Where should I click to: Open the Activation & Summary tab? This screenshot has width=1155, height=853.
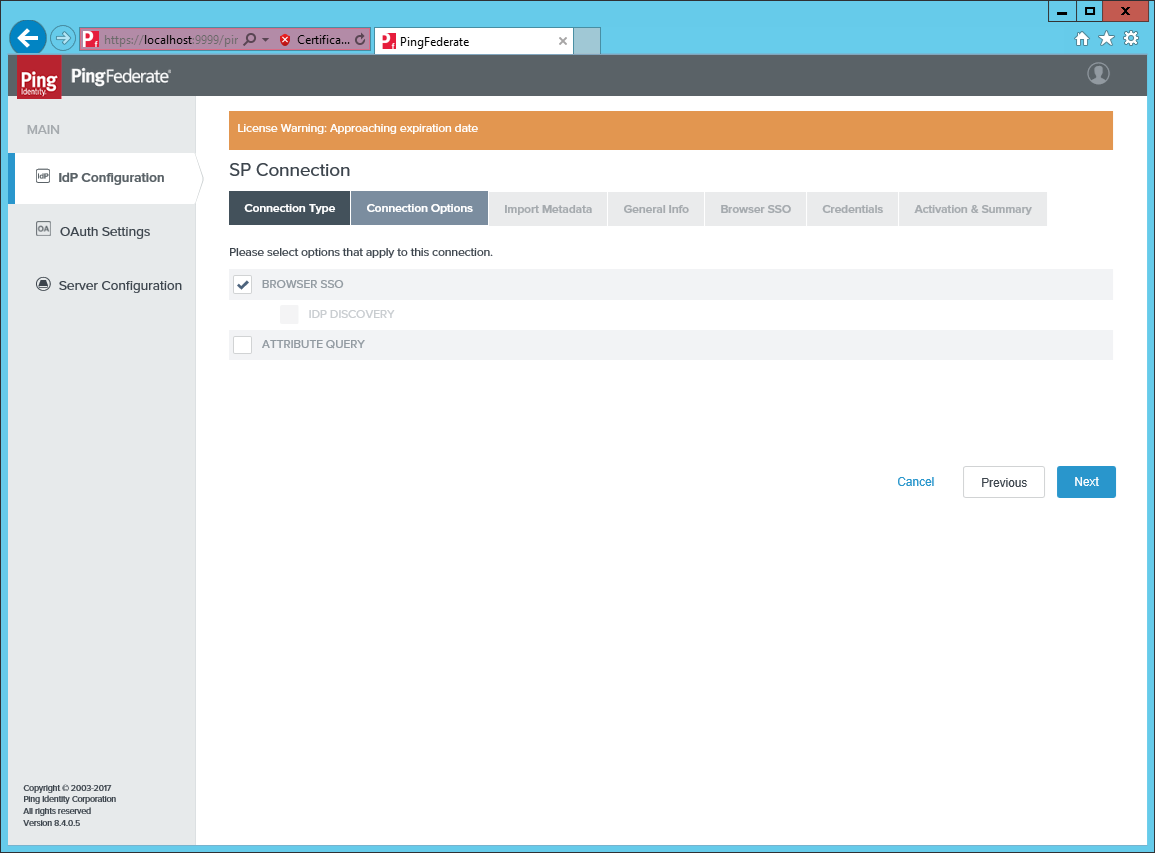[x=973, y=209]
